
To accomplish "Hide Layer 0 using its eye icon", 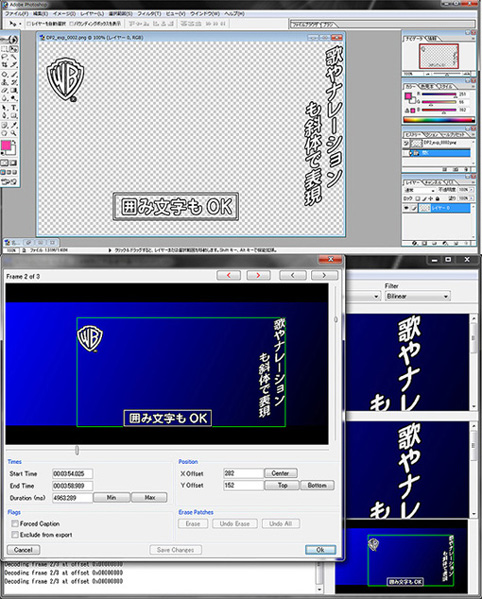I will point(406,208).
